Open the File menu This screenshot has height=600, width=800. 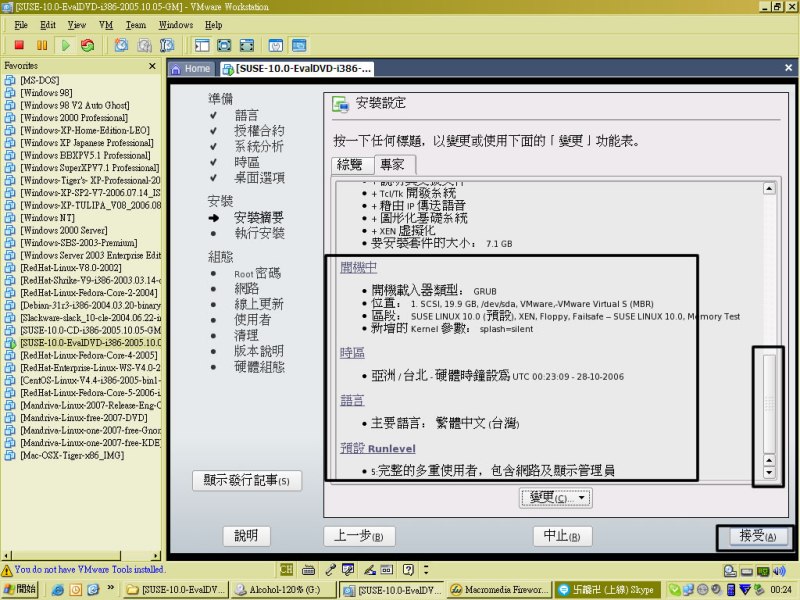21,25
